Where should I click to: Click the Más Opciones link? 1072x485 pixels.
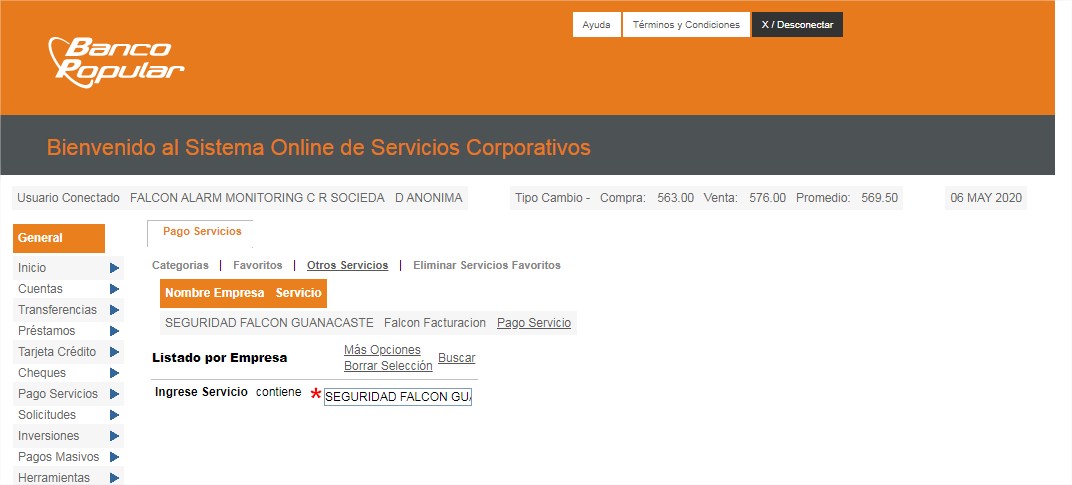382,350
